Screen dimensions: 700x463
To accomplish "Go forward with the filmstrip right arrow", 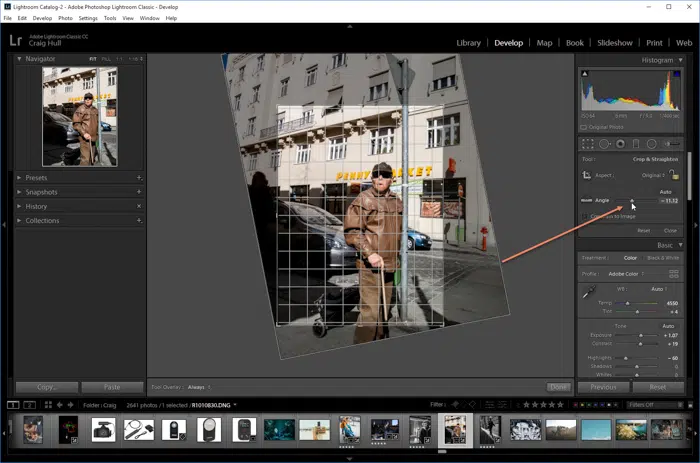I will point(71,405).
